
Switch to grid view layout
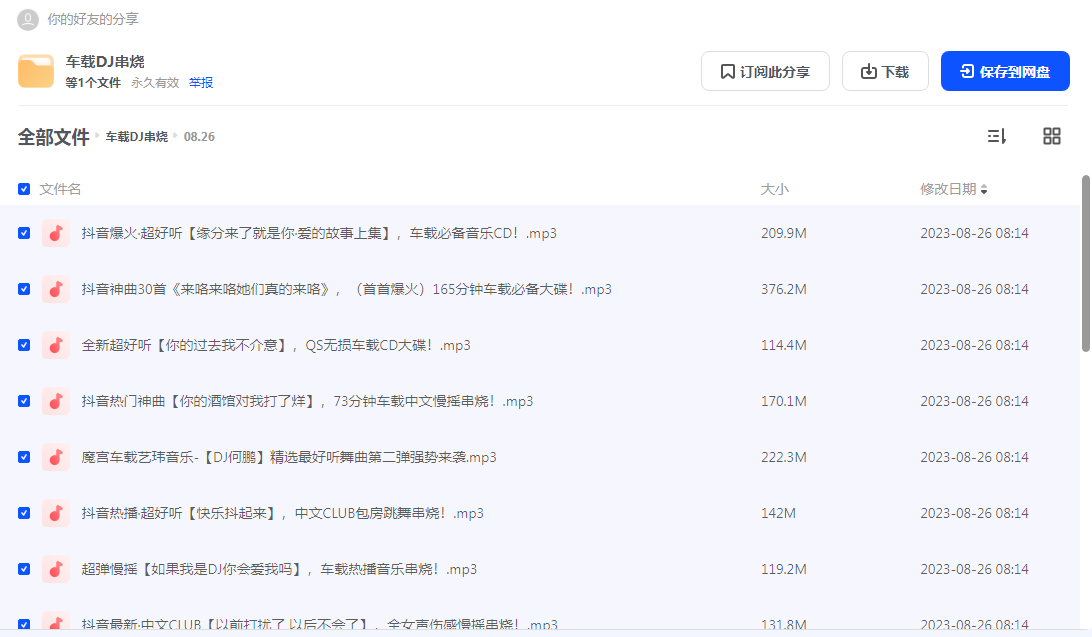pos(1052,135)
